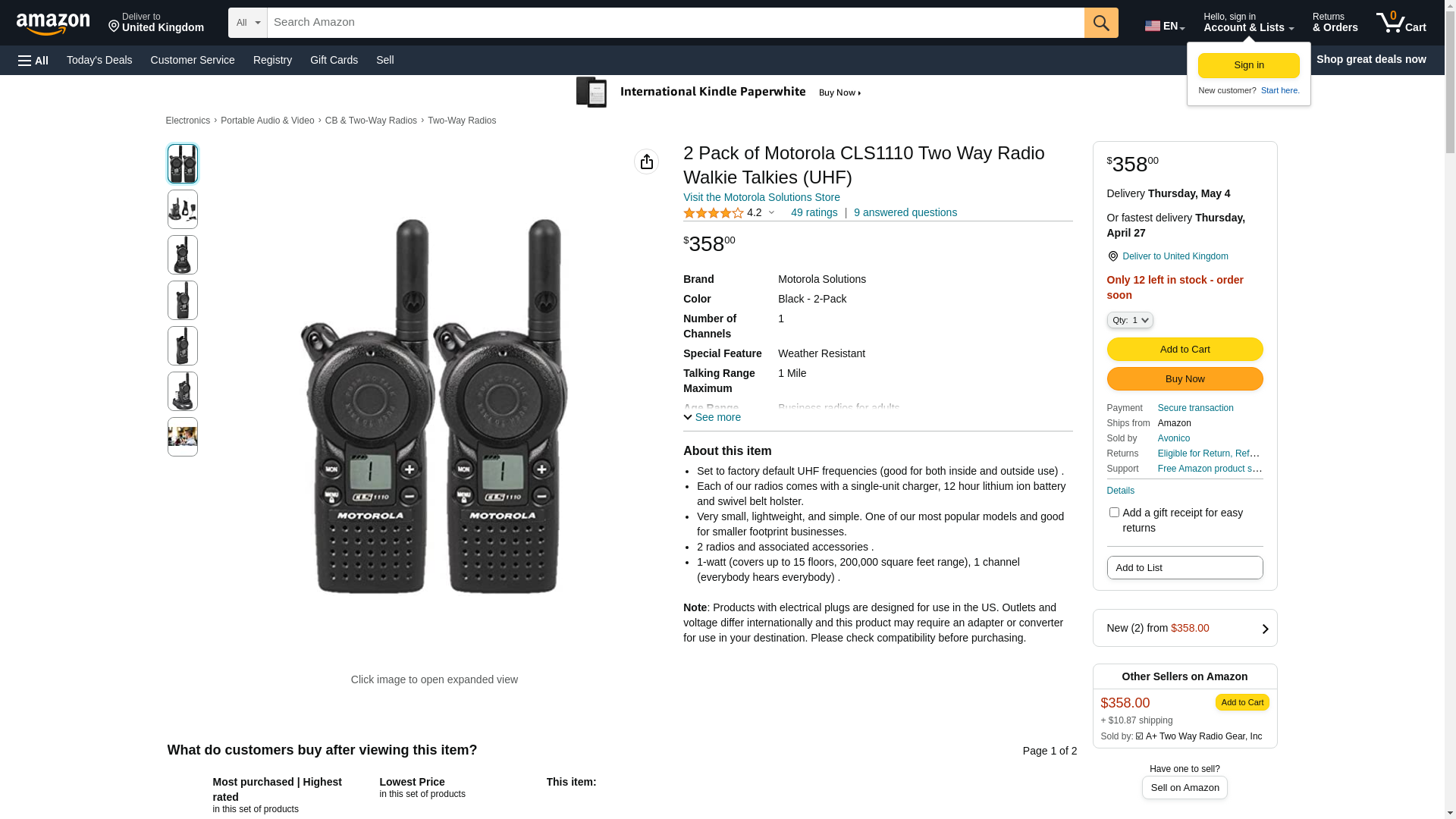Click the Deliver to United Kingdom location pin

[1112, 256]
